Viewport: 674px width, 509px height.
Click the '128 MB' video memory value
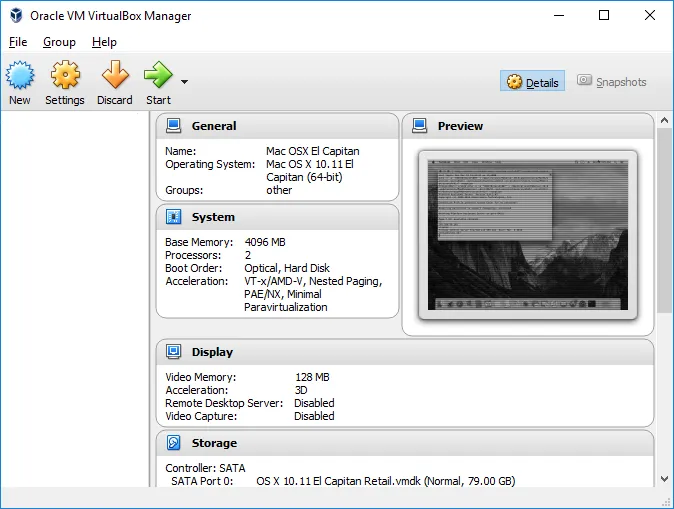(312, 377)
